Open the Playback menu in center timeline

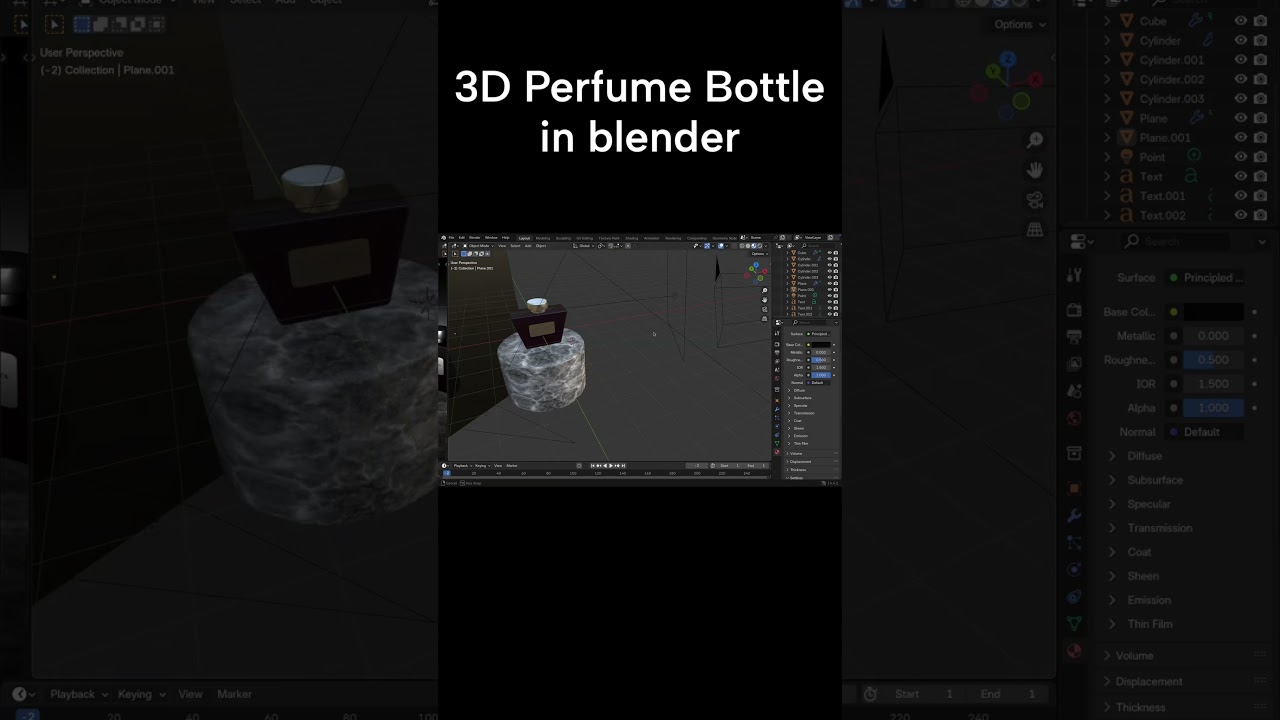463,466
